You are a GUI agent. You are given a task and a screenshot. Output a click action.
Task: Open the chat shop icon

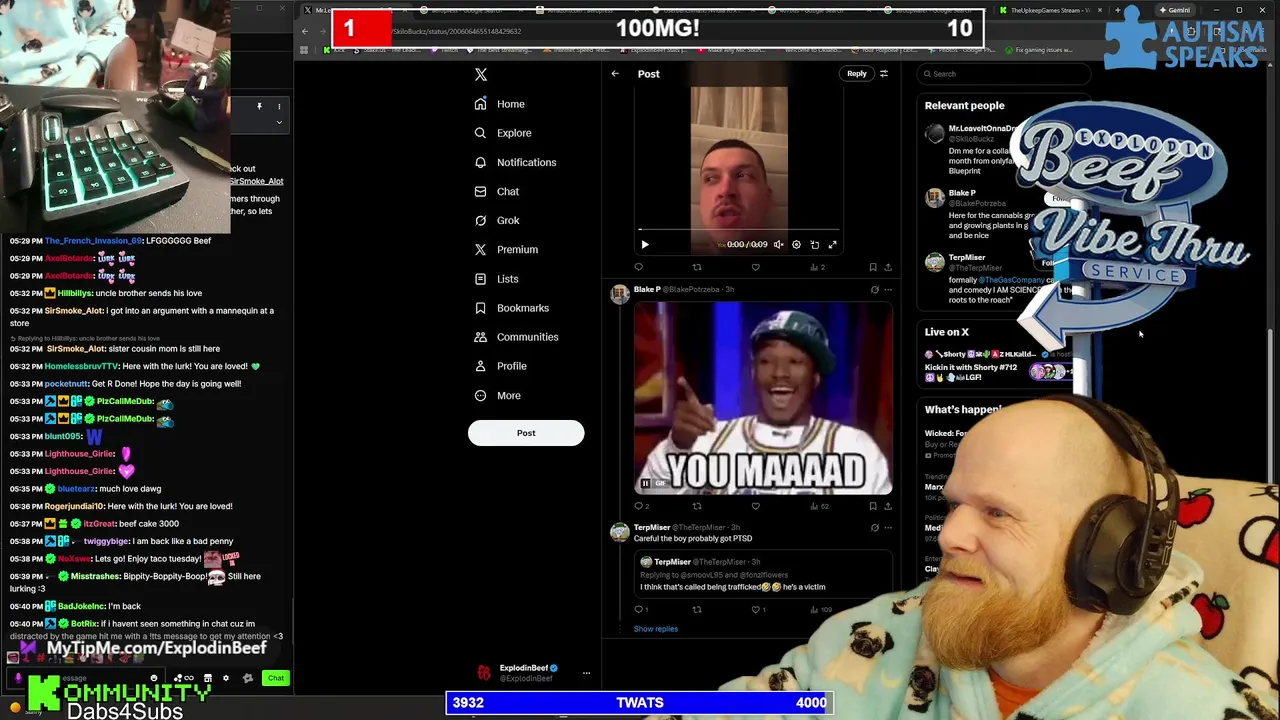click(207, 678)
